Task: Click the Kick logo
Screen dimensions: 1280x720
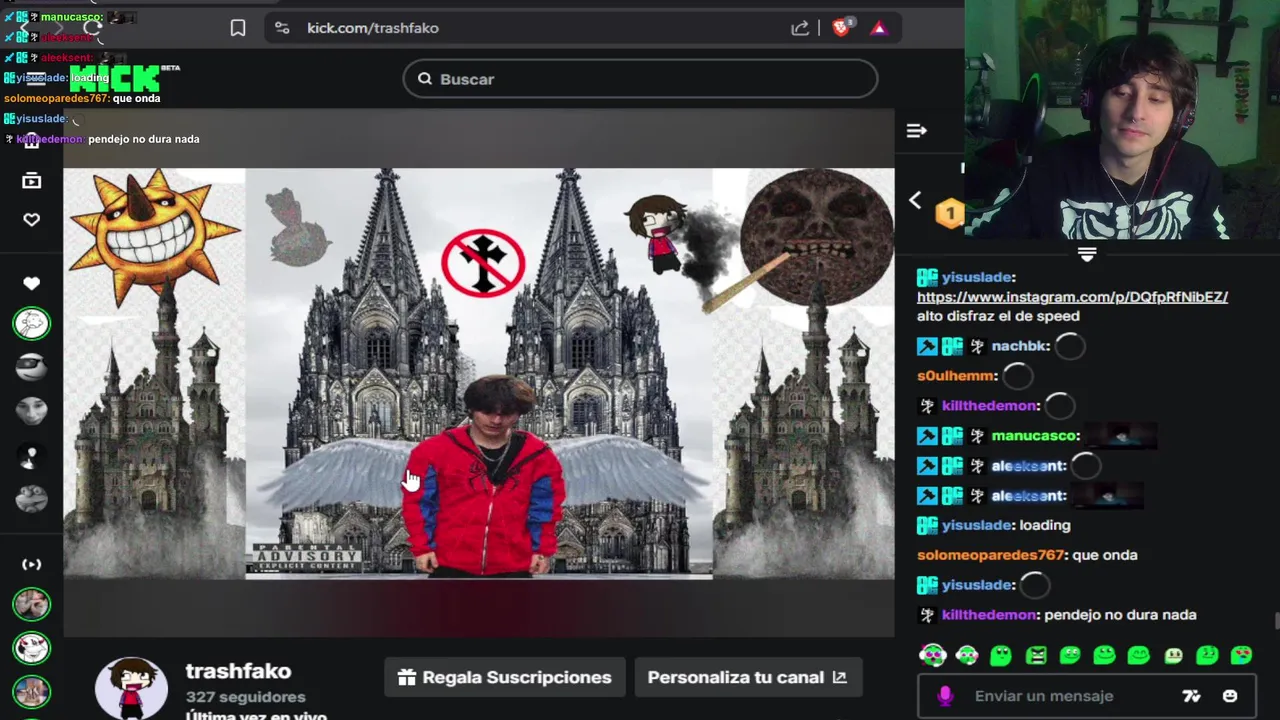Action: [x=115, y=78]
